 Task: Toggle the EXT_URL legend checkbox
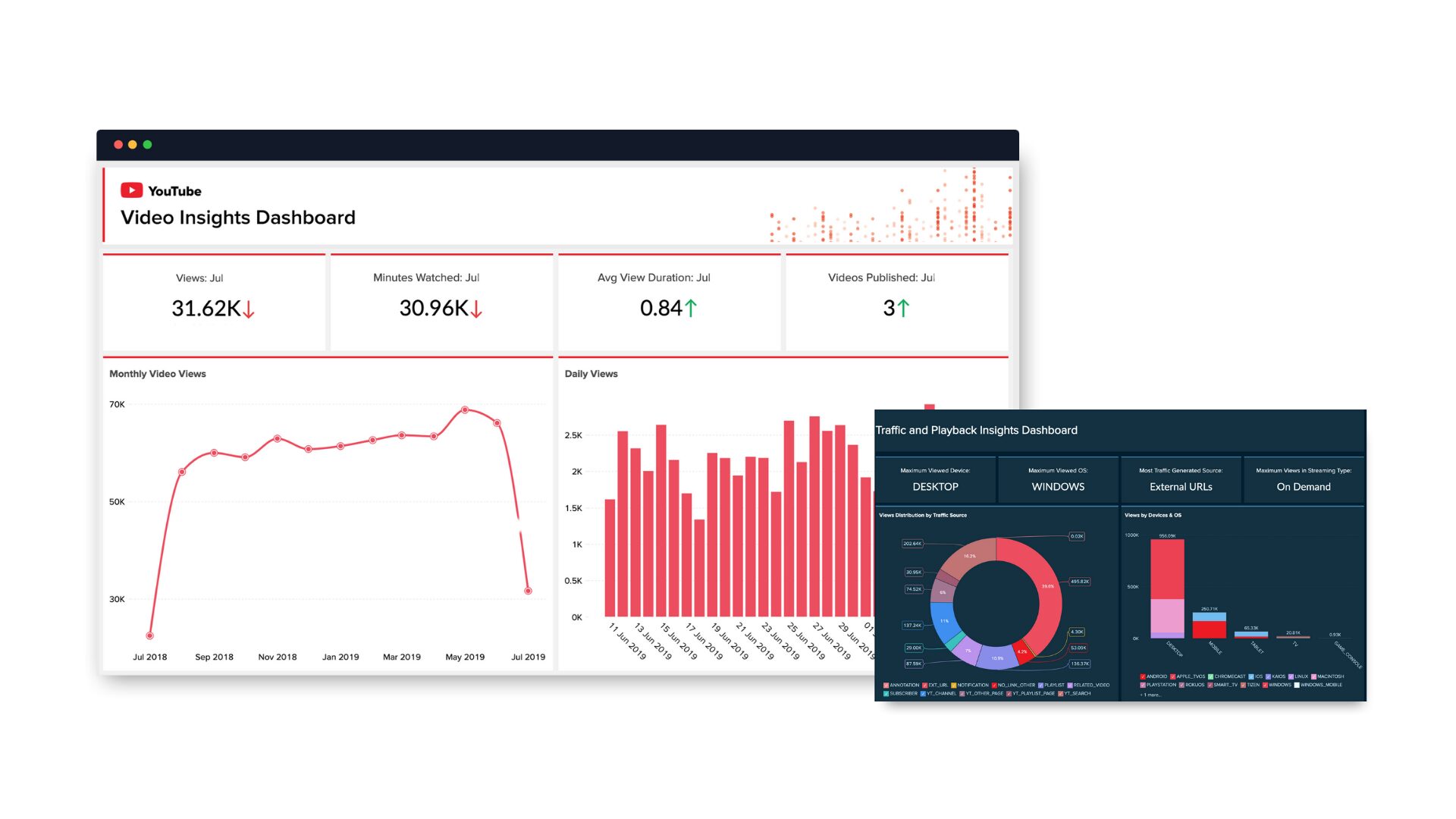(x=924, y=685)
